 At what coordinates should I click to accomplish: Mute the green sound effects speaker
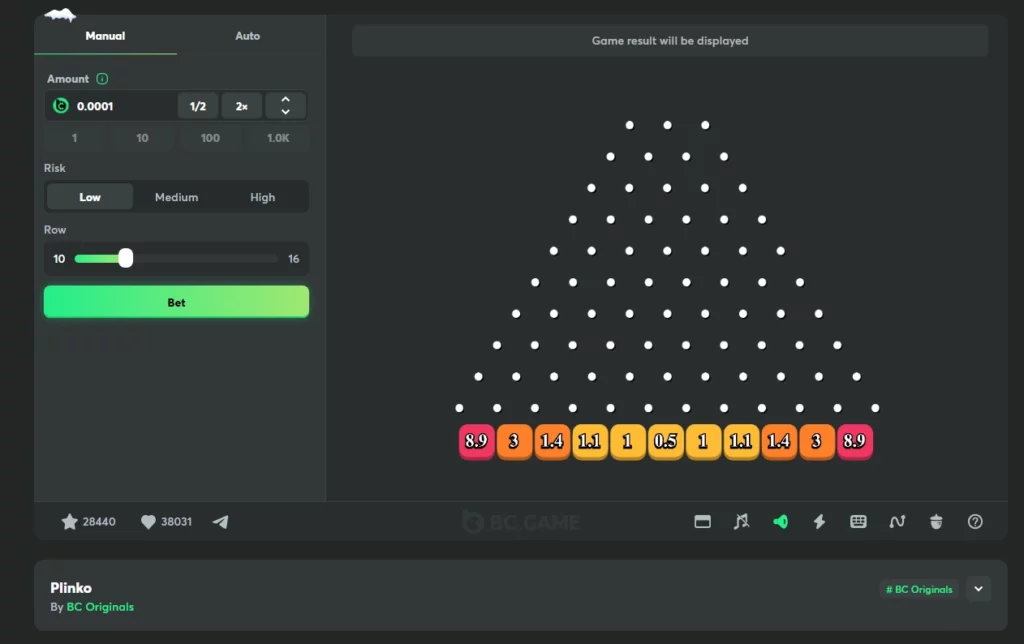780,521
